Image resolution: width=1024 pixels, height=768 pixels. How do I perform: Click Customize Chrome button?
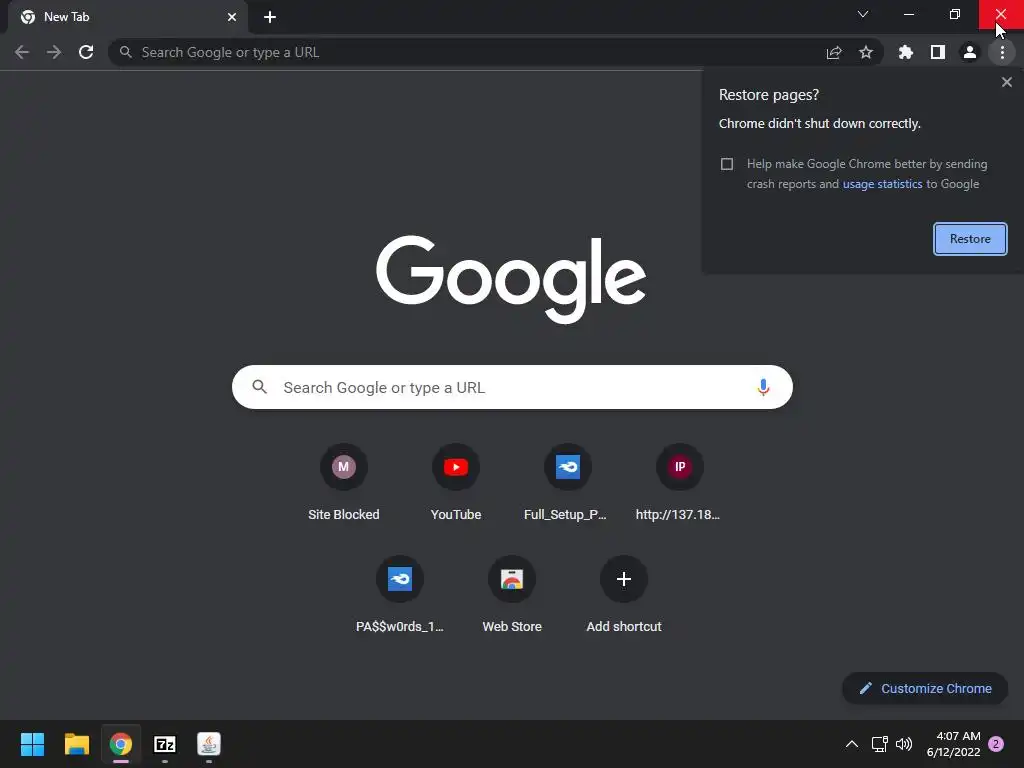click(925, 688)
